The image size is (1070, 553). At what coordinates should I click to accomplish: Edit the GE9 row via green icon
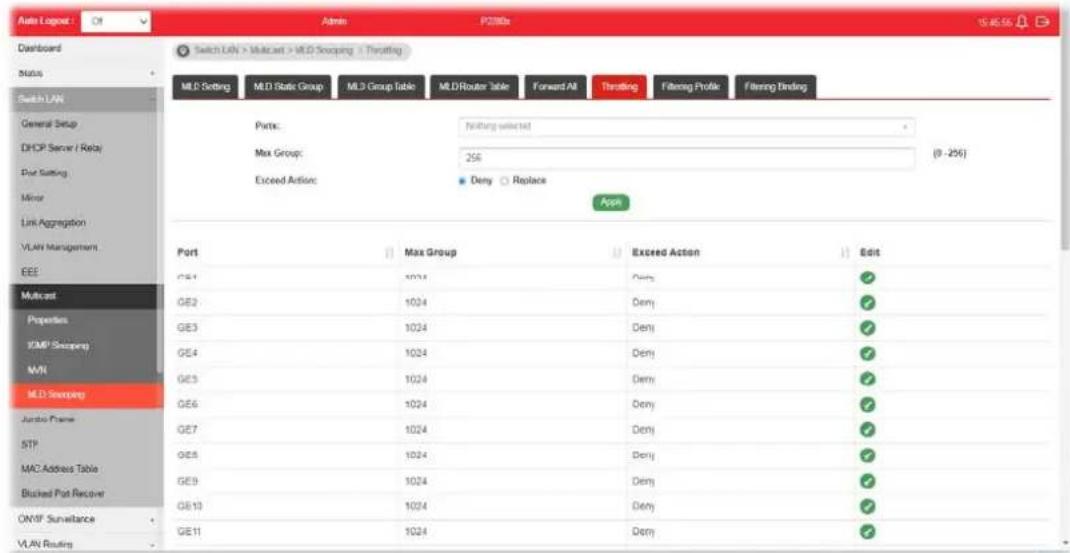[867, 481]
